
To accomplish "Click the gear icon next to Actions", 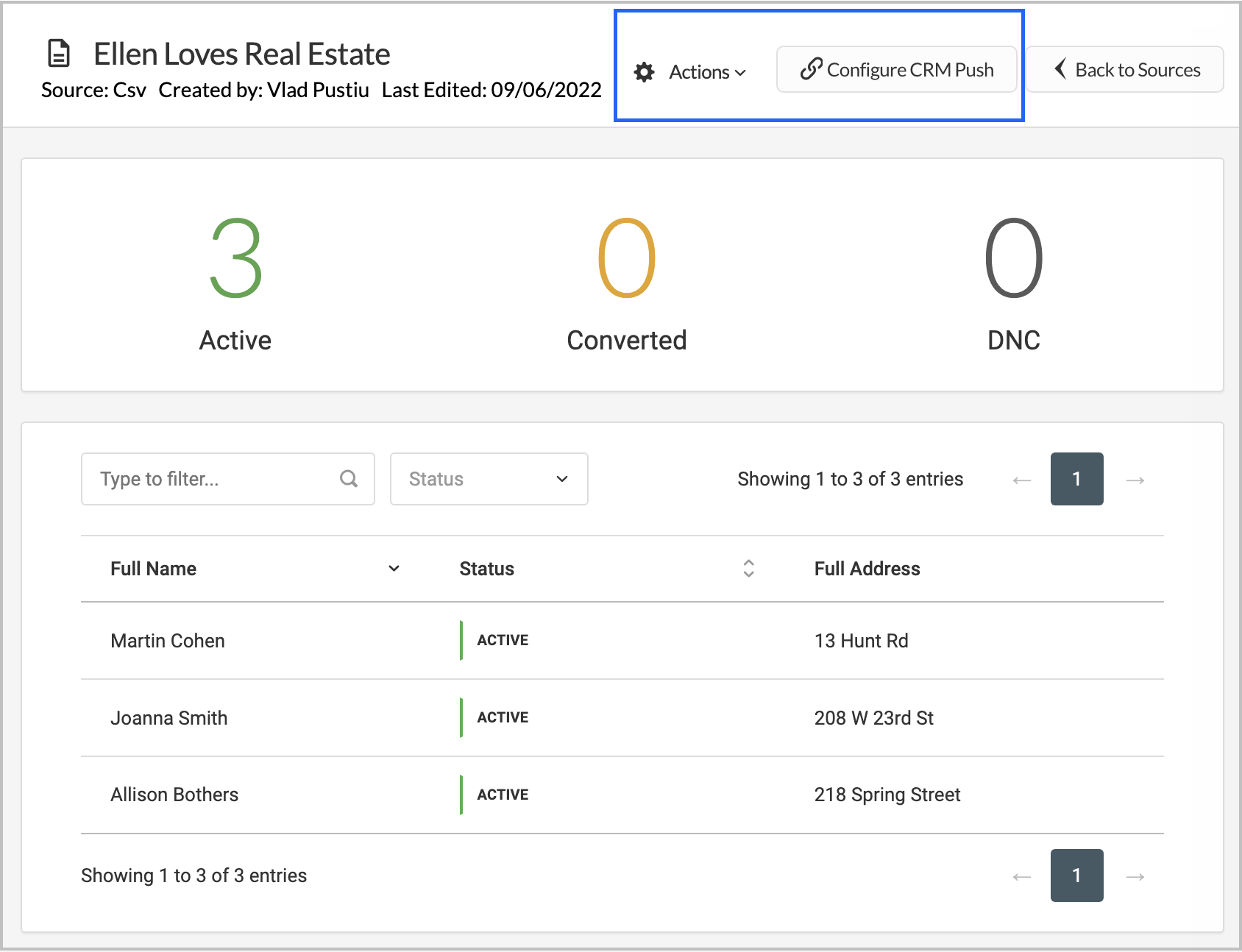I will 644,72.
